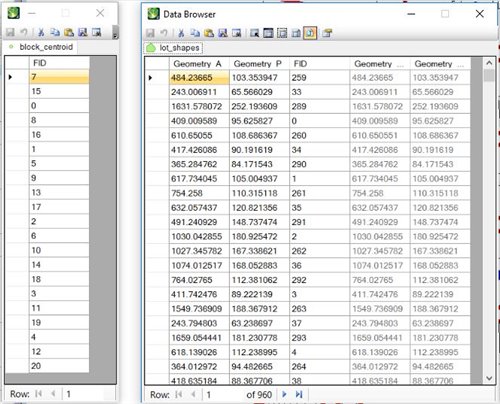Image resolution: width=500 pixels, height=404 pixels.
Task: Select cell 188.367912 in Geometry P column
Action: pos(259,309)
